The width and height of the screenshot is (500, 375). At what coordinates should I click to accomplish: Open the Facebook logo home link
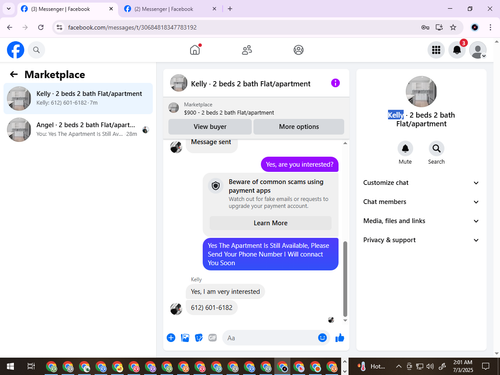16,50
